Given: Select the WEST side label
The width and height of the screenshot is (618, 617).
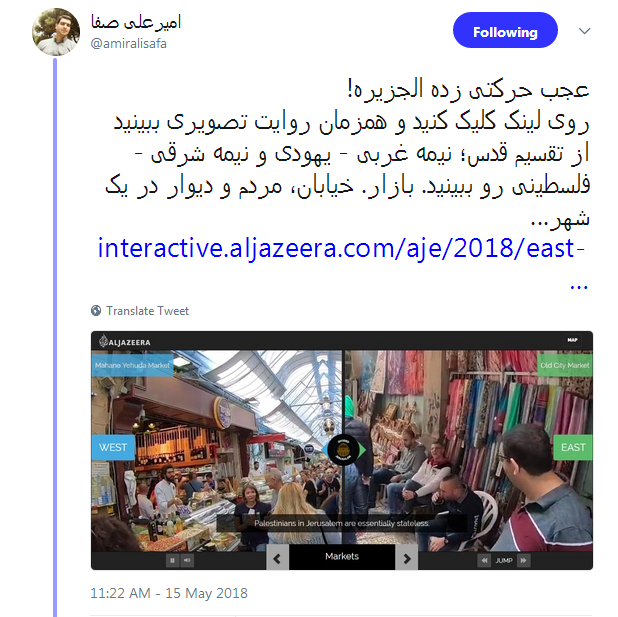Looking at the screenshot, I should 113,447.
